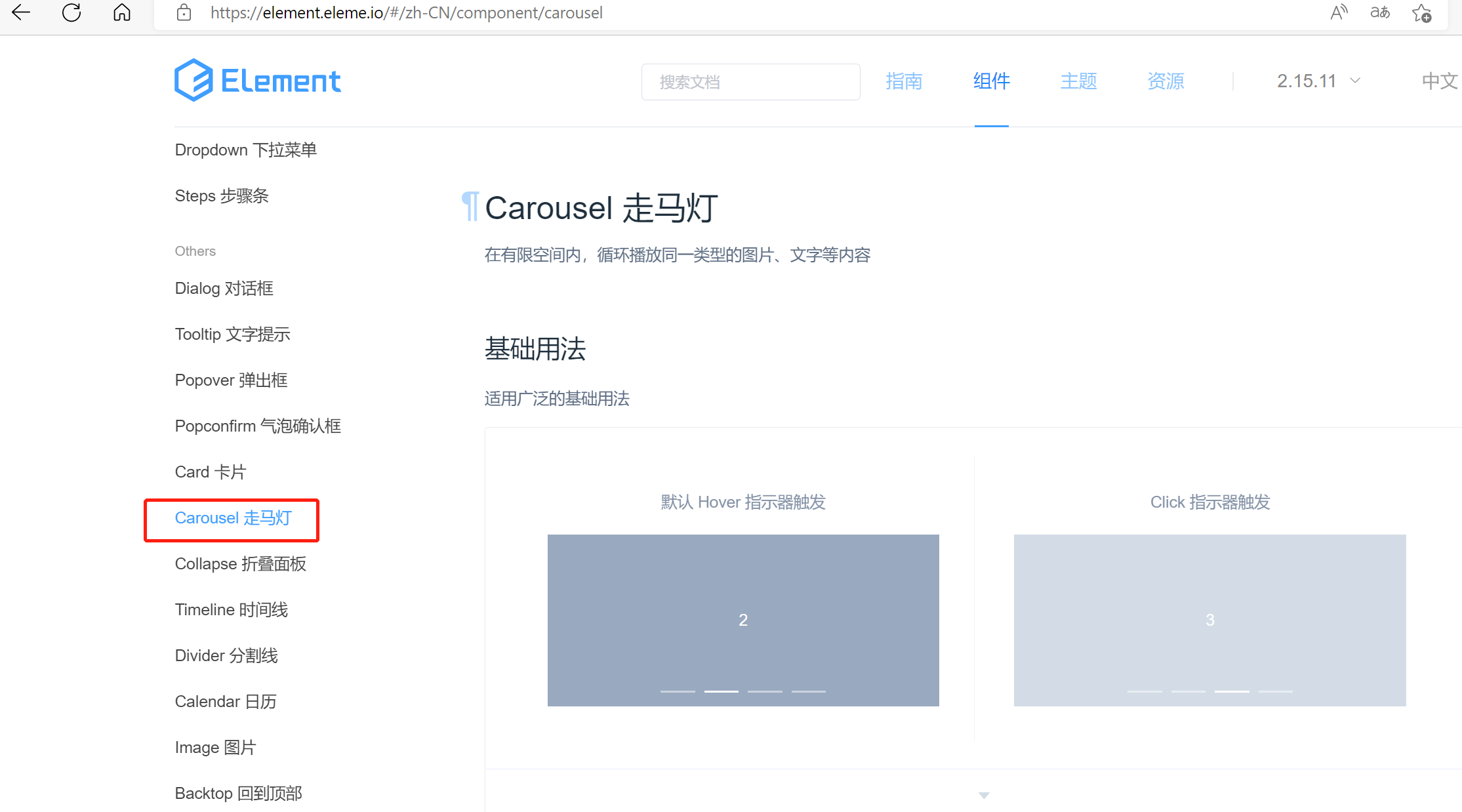This screenshot has width=1462, height=812.
Task: Click the Element logo
Action: click(257, 81)
